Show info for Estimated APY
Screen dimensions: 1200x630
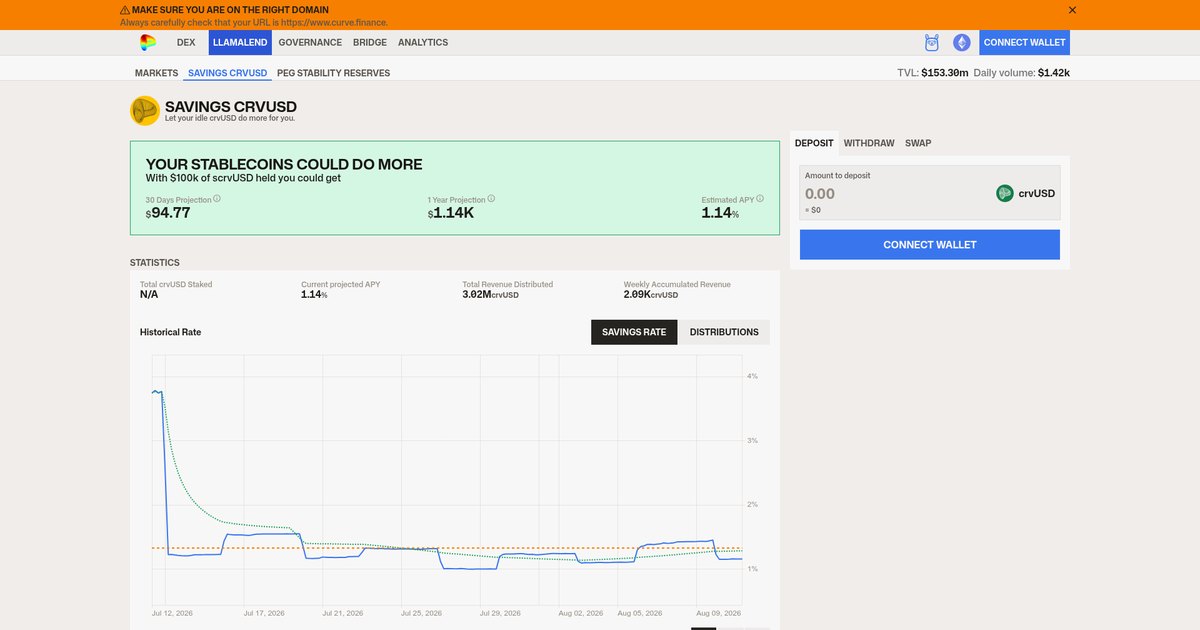click(762, 199)
